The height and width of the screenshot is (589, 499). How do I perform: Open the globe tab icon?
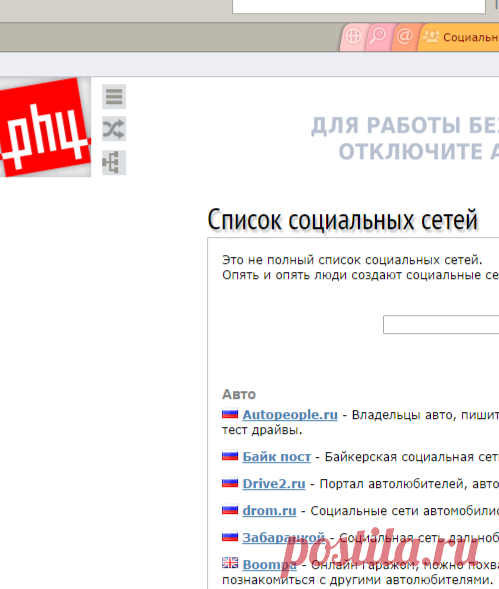(x=353, y=37)
